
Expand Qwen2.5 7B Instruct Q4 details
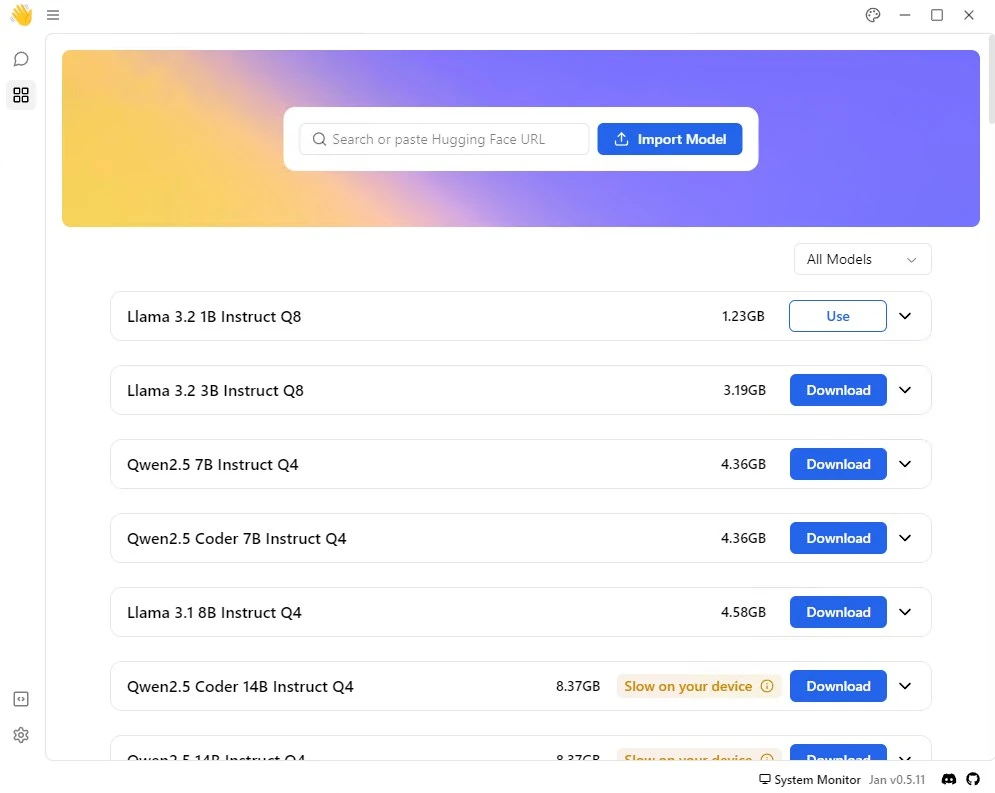pos(905,464)
